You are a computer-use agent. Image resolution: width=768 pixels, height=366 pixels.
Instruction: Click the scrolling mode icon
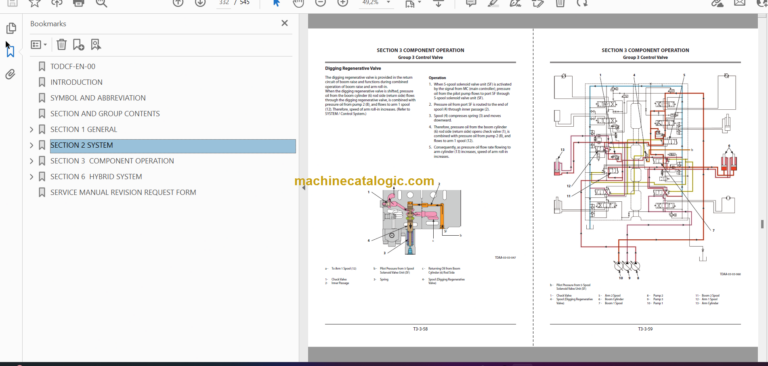click(438, 3)
